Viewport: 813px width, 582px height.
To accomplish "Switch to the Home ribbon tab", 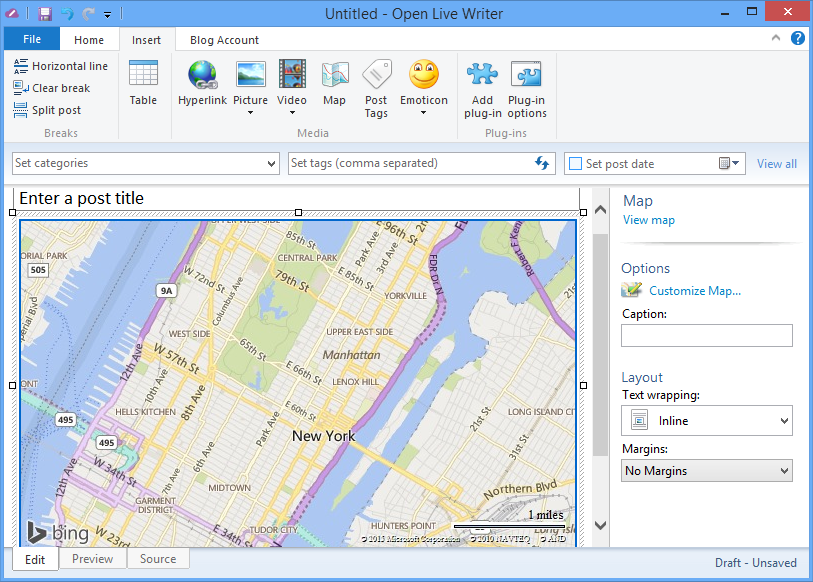I will 89,40.
